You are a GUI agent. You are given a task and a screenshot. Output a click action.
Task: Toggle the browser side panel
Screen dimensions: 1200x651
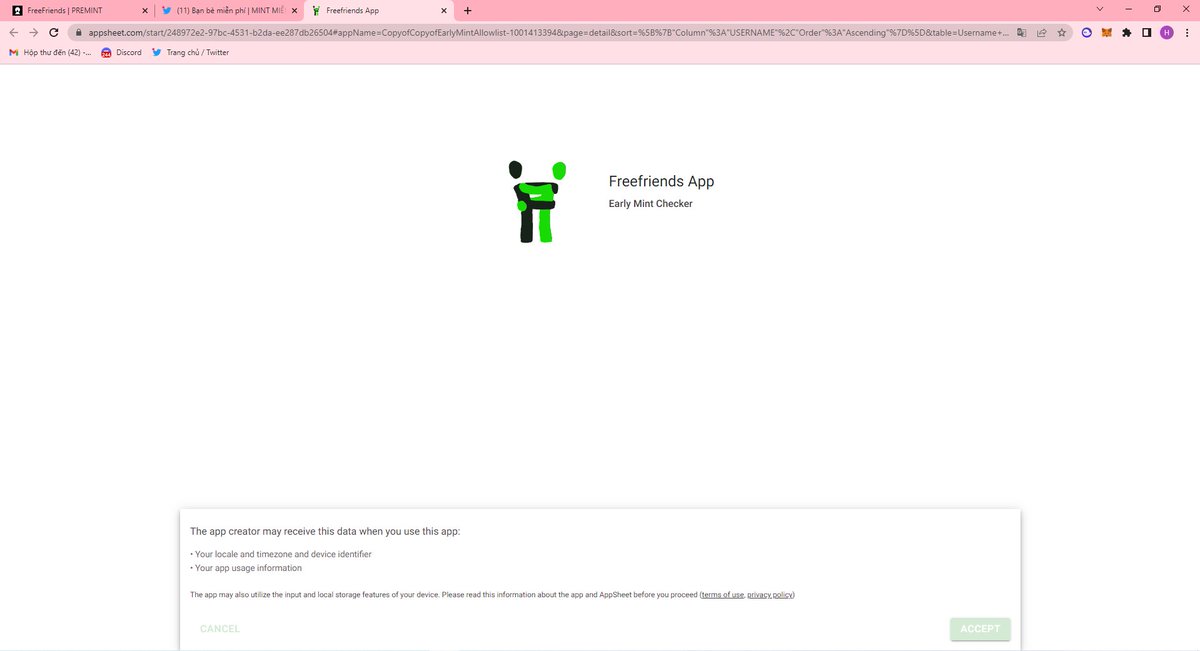[1147, 32]
